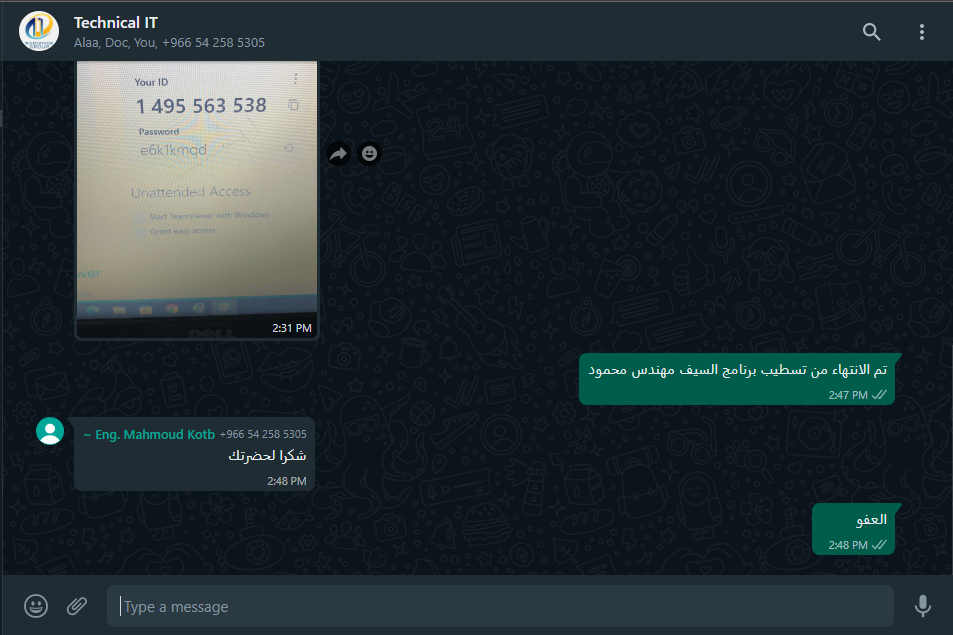Click the Type a message field
Image resolution: width=953 pixels, height=635 pixels.
(x=500, y=606)
